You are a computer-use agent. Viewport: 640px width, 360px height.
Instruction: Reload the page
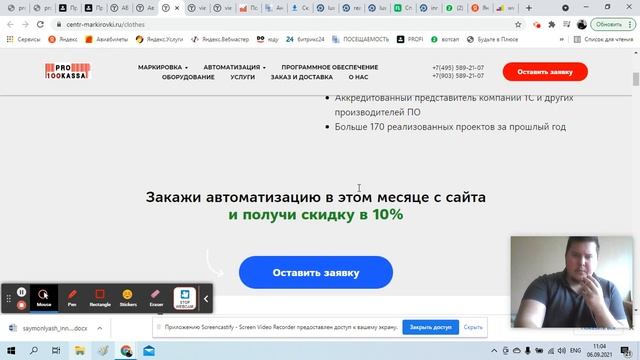pyautogui.click(x=40, y=24)
